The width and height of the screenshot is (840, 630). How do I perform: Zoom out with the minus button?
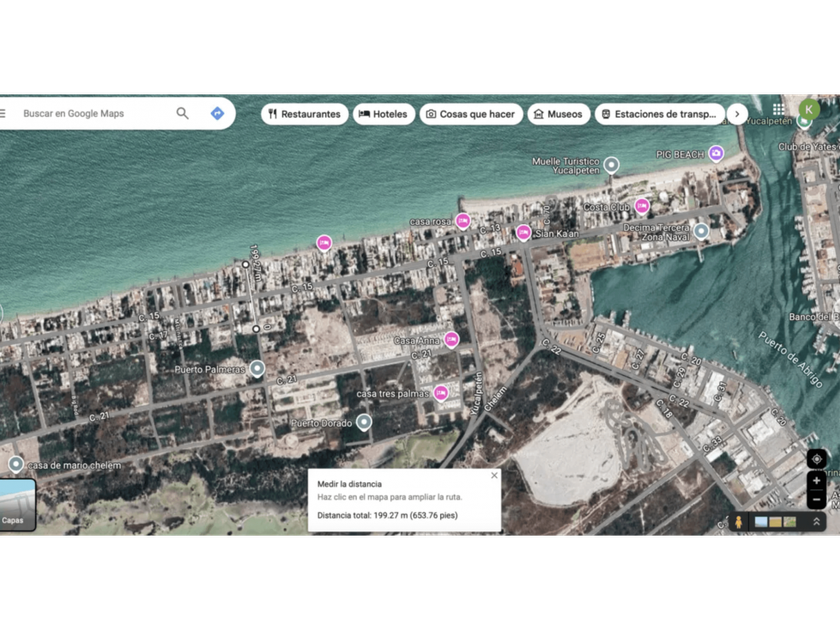point(817,499)
